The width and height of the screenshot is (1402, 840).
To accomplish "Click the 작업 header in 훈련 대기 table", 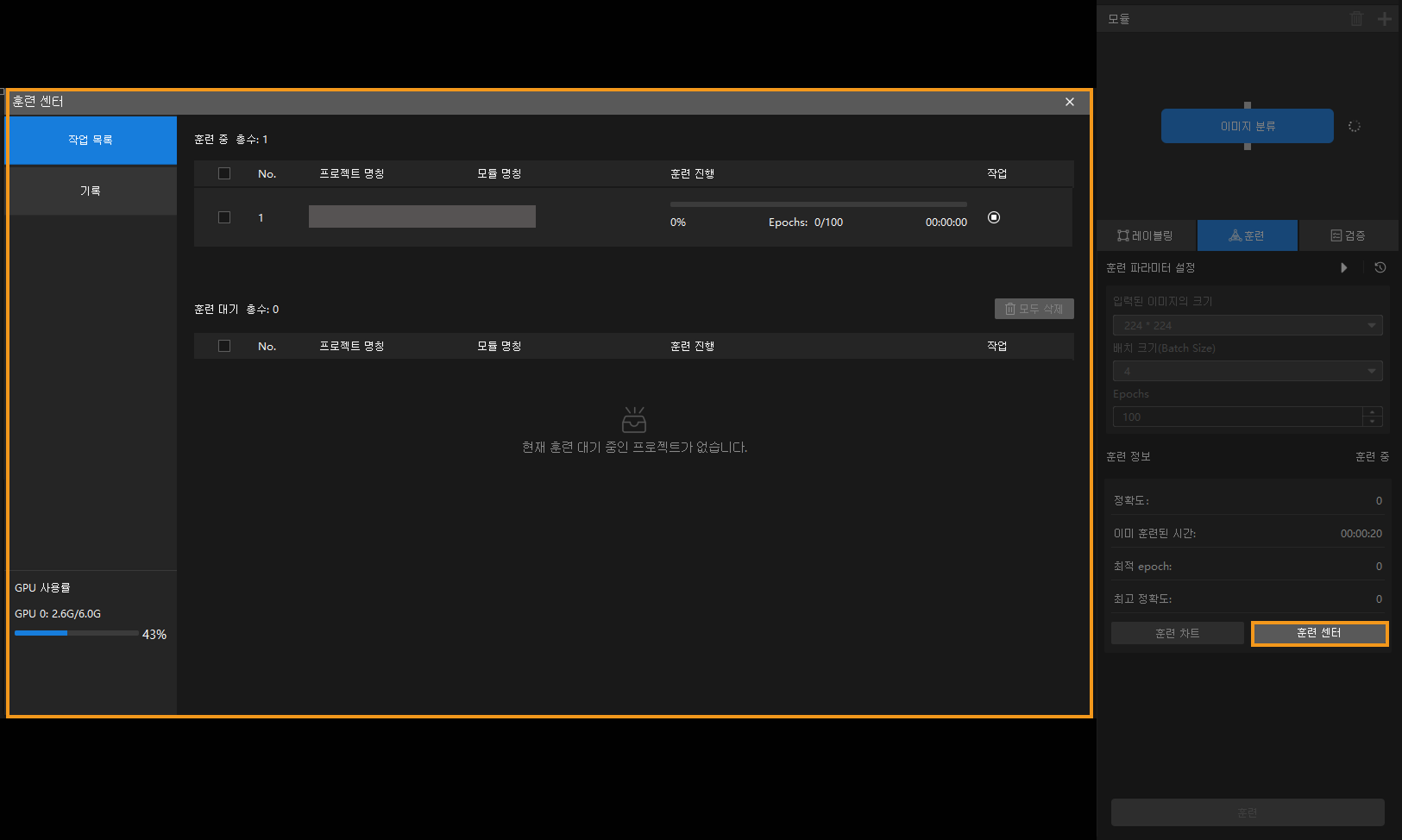I will pyautogui.click(x=997, y=346).
